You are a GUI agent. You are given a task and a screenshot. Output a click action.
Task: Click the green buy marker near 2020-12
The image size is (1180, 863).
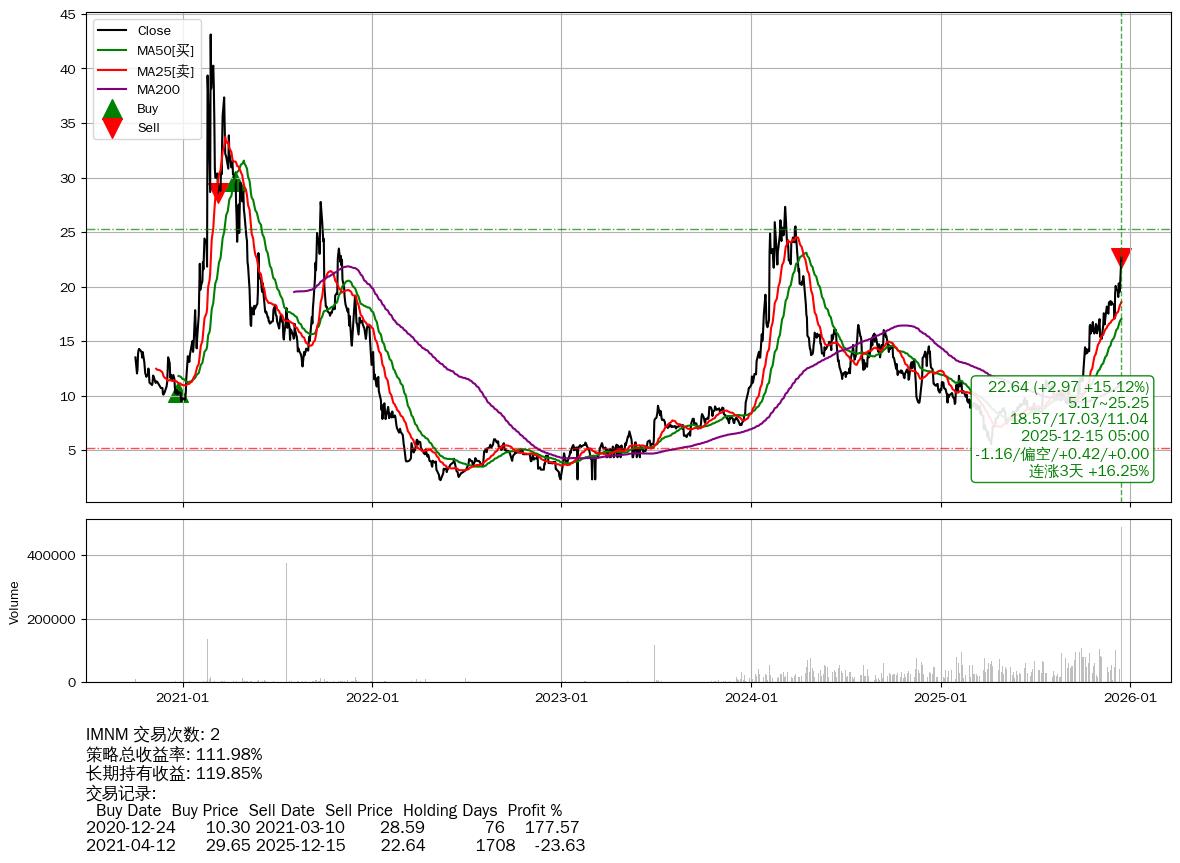tap(178, 394)
